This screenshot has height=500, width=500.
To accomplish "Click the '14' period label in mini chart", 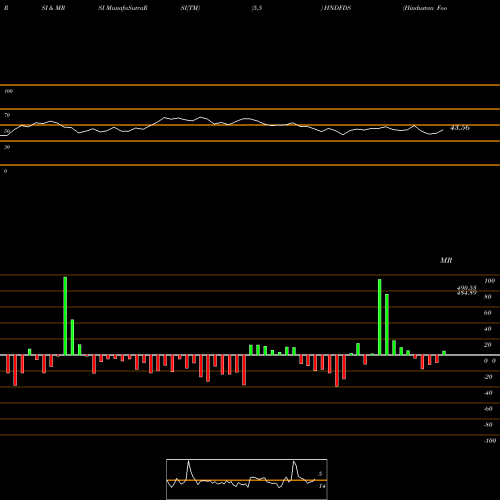I will (322, 486).
